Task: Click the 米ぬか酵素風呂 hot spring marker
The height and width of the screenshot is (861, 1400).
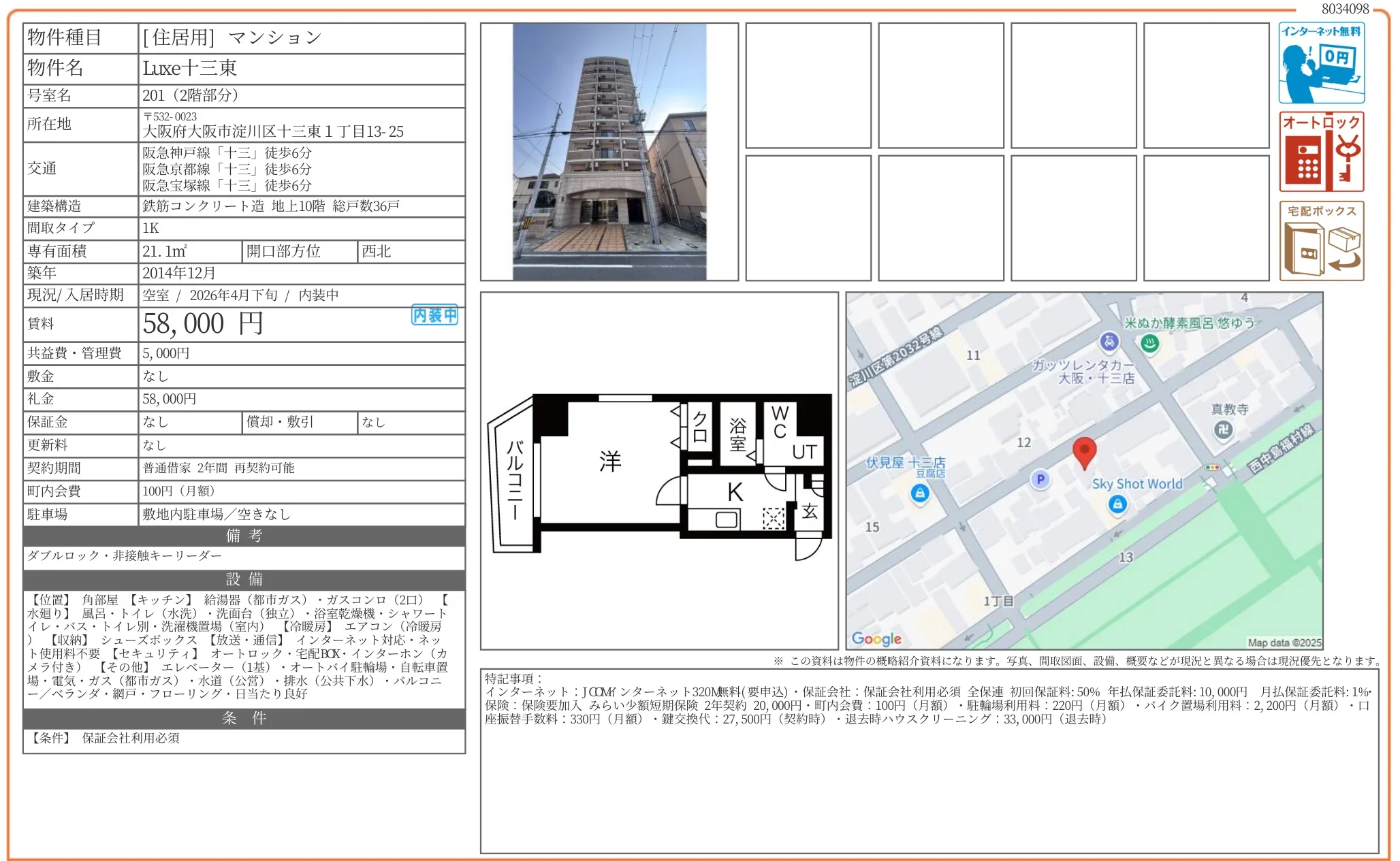Action: click(1150, 344)
